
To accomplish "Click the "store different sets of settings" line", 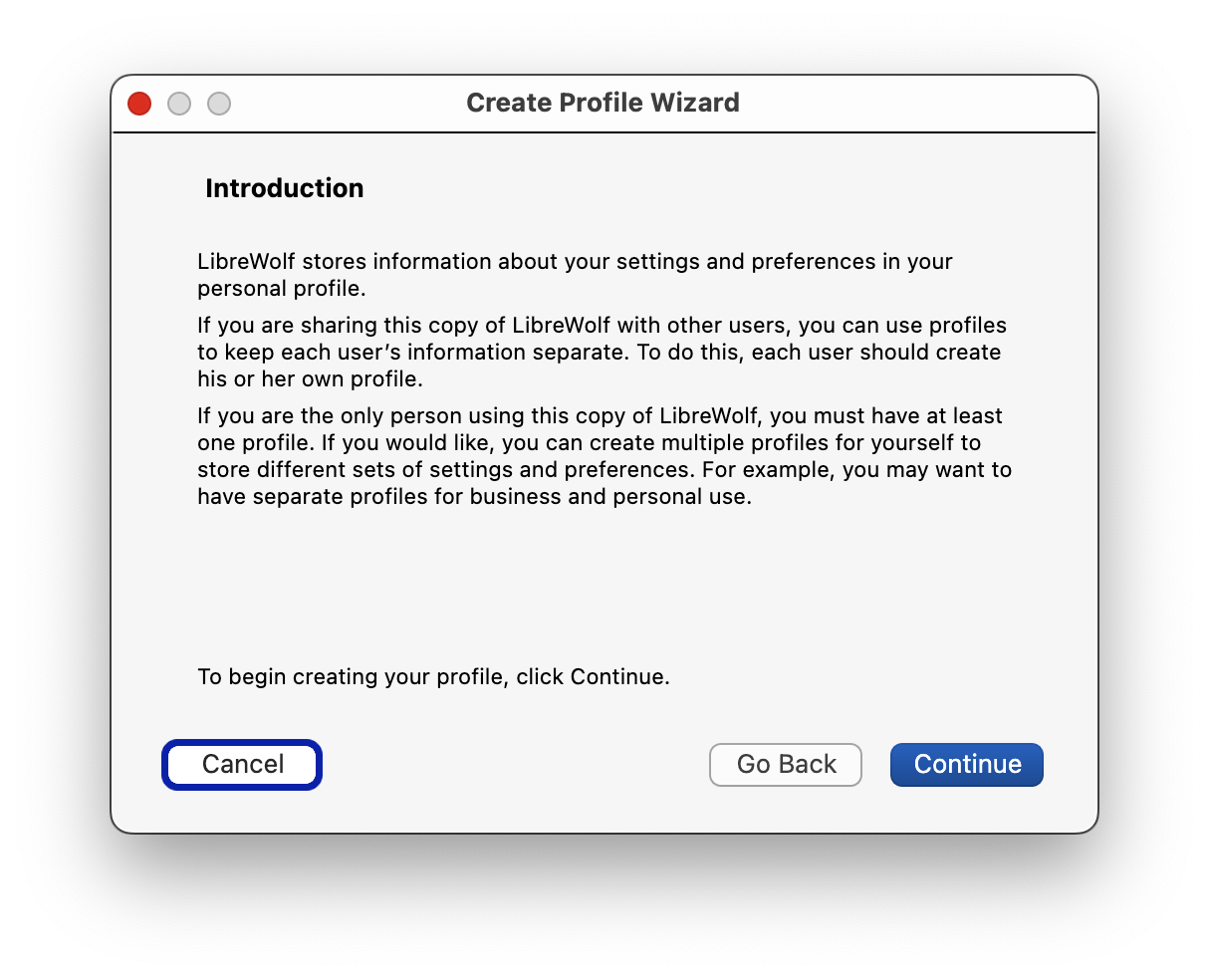I will 604,469.
